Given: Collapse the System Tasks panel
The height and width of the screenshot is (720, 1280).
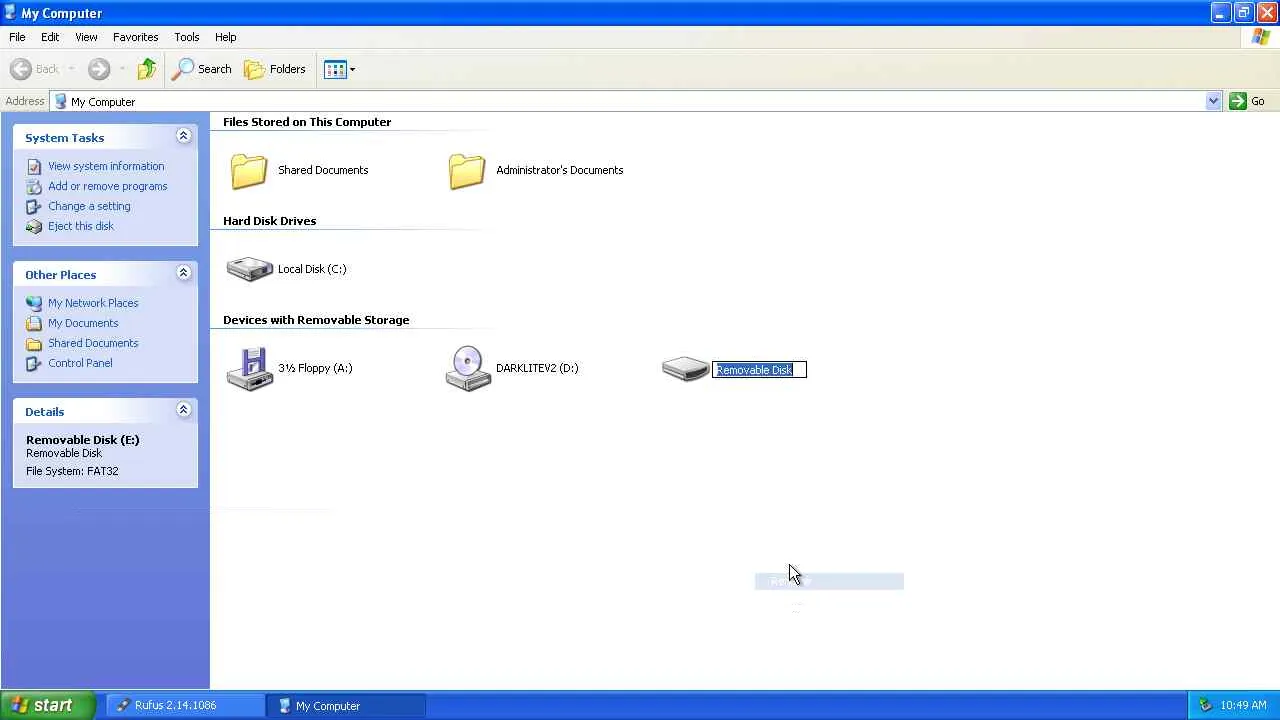Looking at the screenshot, I should (x=183, y=136).
